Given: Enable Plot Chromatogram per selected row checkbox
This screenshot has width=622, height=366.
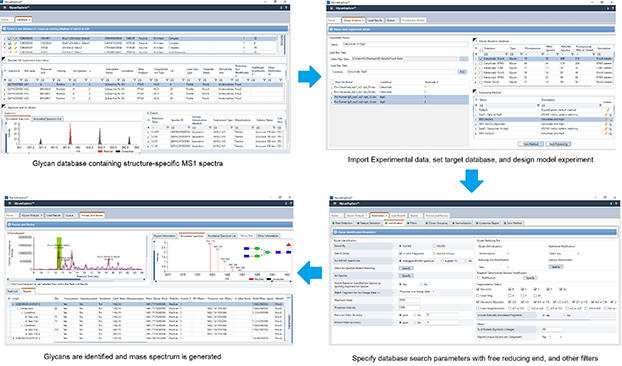Looking at the screenshot, I should pos(9,284).
